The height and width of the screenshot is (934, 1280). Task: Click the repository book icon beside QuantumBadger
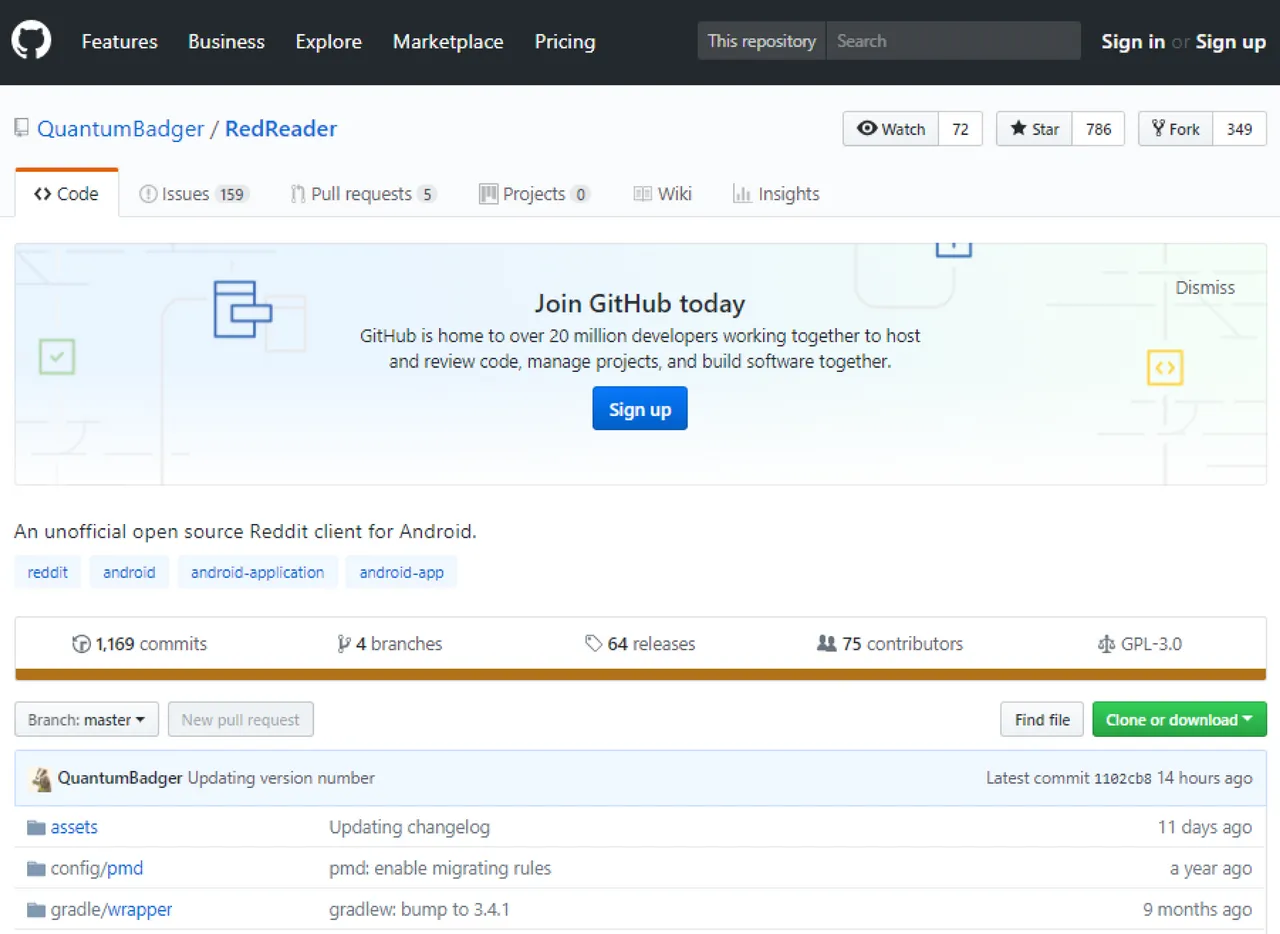click(x=22, y=128)
